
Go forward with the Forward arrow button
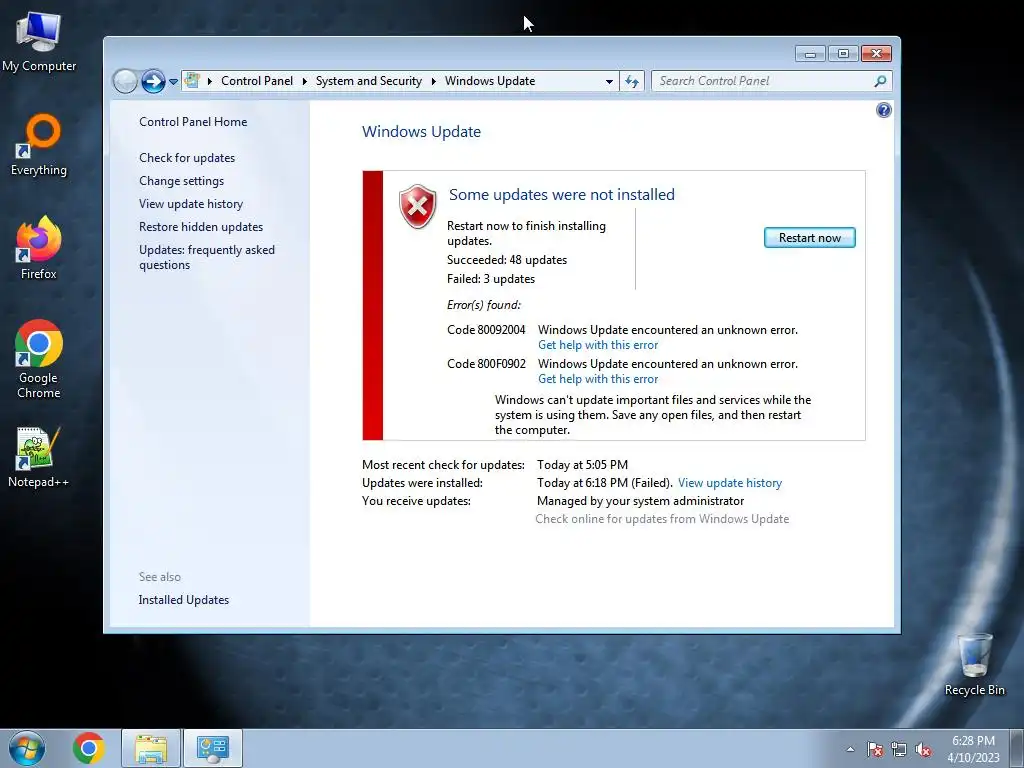(153, 82)
